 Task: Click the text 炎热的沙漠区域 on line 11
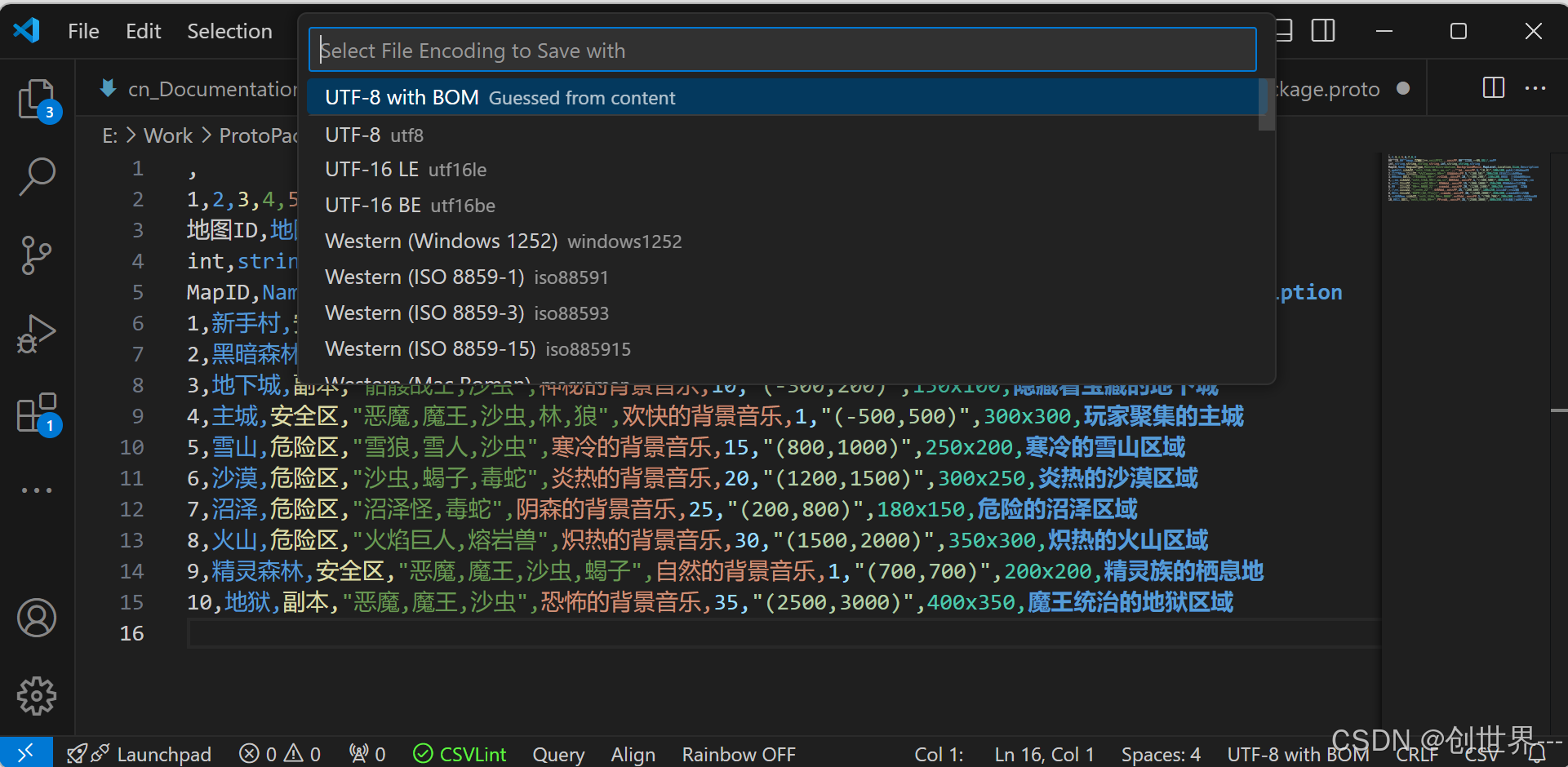pos(1117,478)
